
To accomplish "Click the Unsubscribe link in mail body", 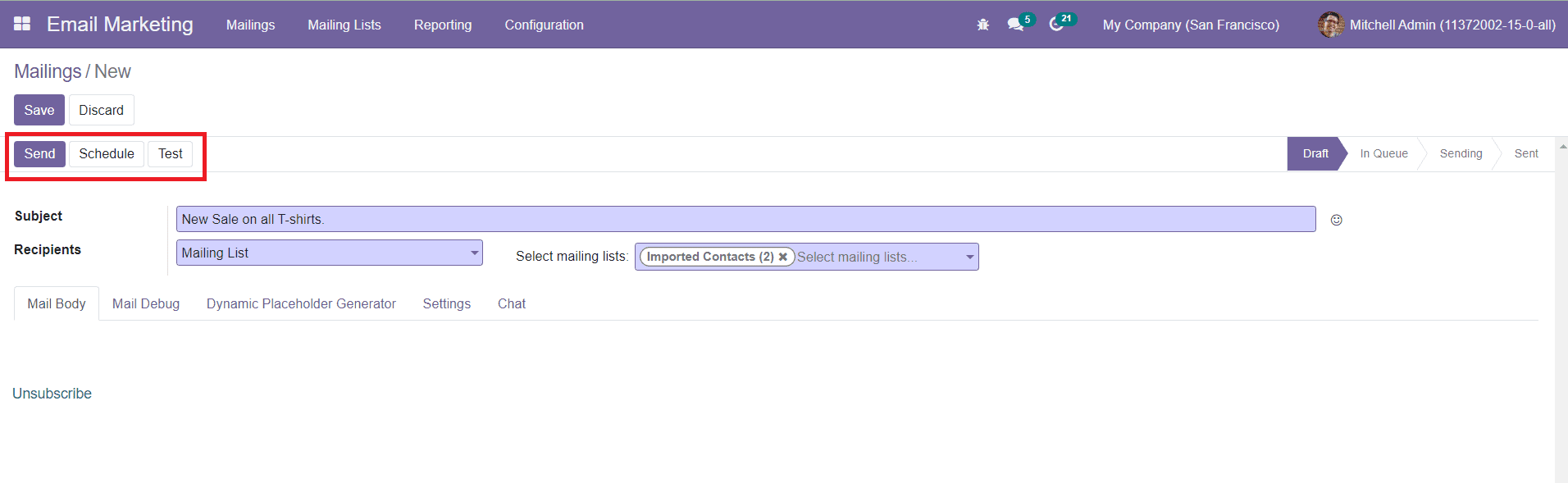I will [x=52, y=394].
